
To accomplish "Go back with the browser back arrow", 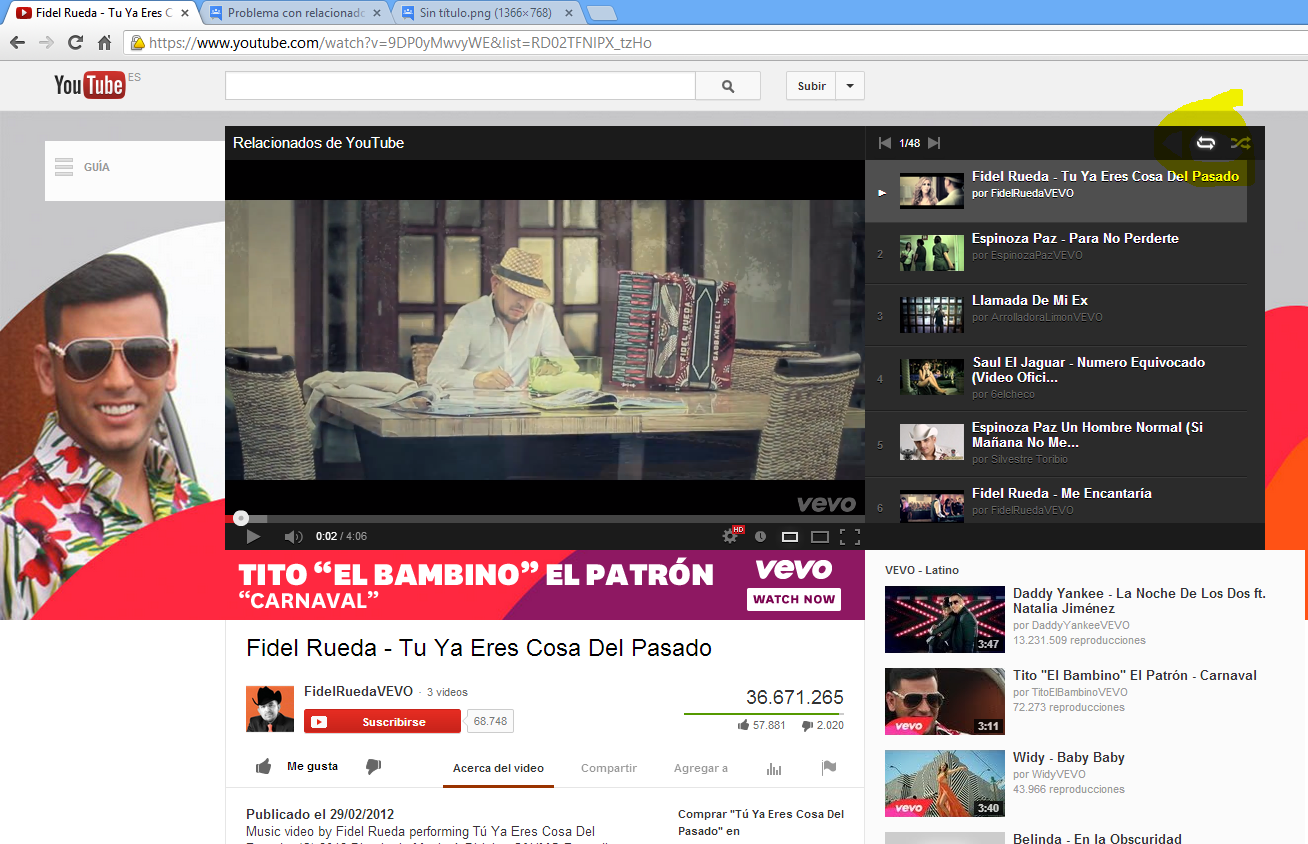I will 17,43.
